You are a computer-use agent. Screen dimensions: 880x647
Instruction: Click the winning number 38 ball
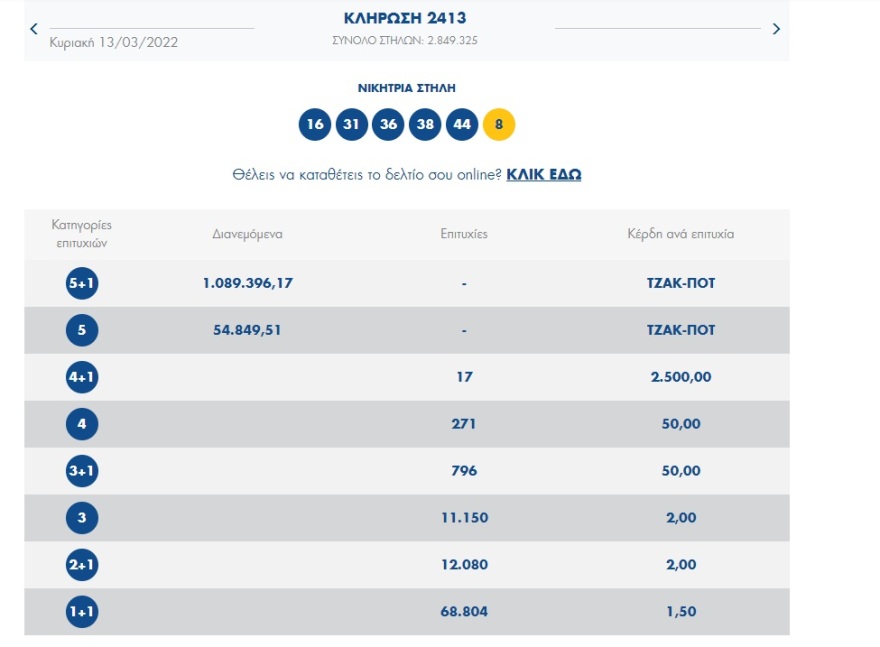coord(425,125)
